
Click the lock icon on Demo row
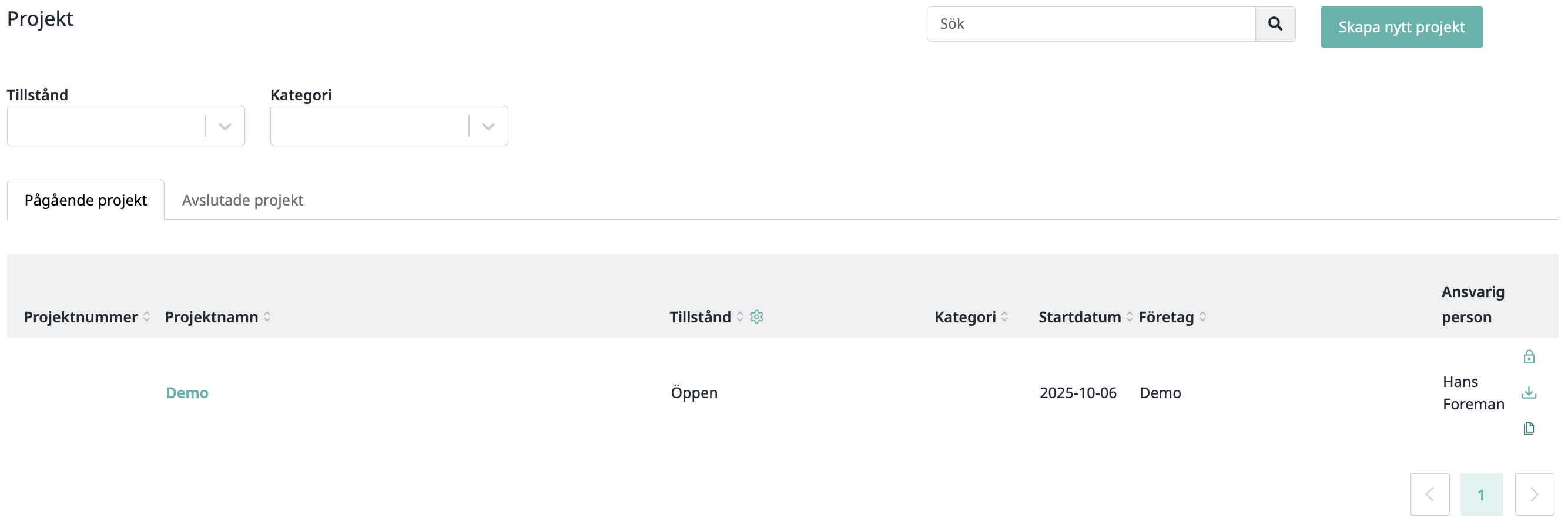point(1529,357)
